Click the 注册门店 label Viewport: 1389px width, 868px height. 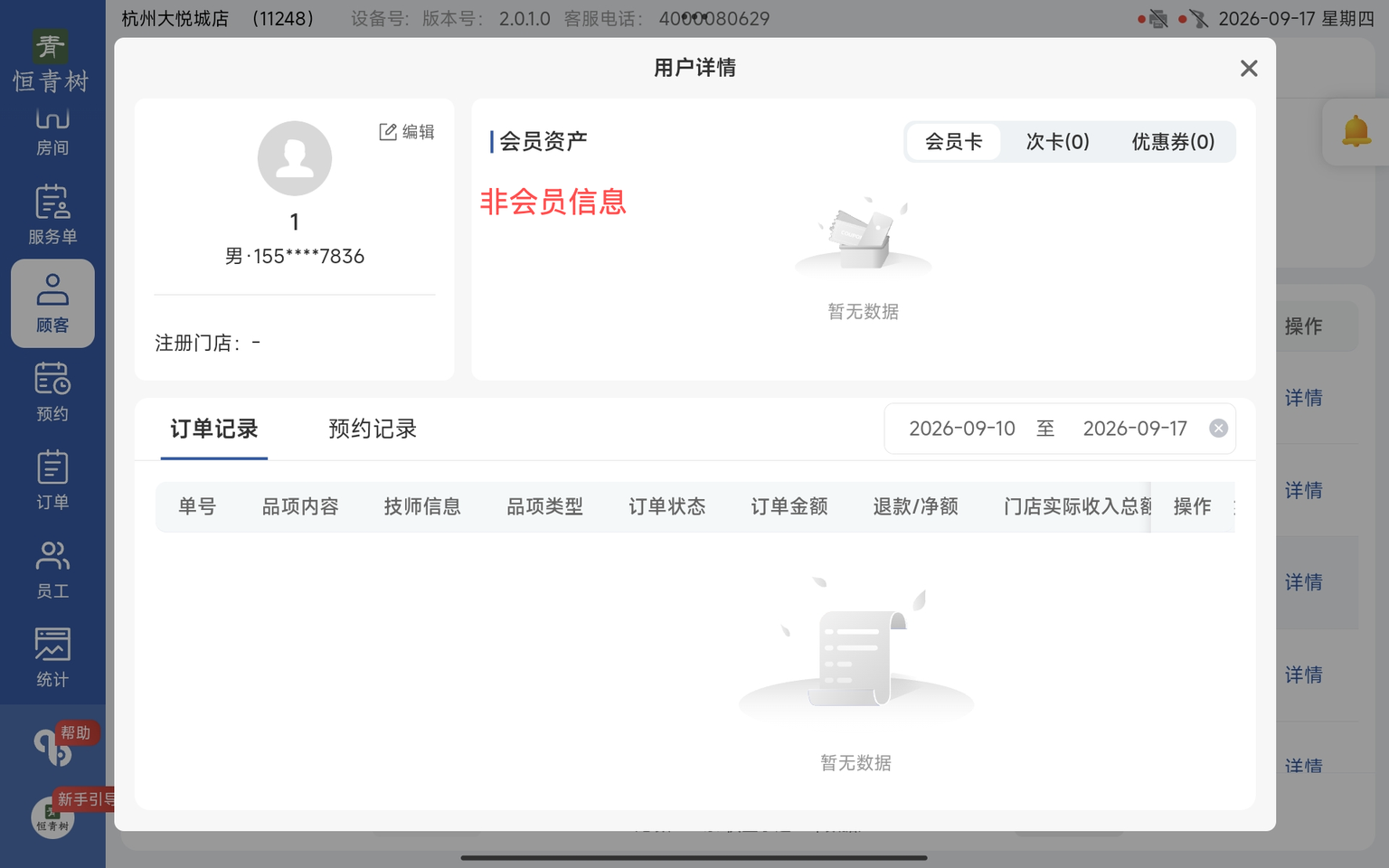[196, 344]
